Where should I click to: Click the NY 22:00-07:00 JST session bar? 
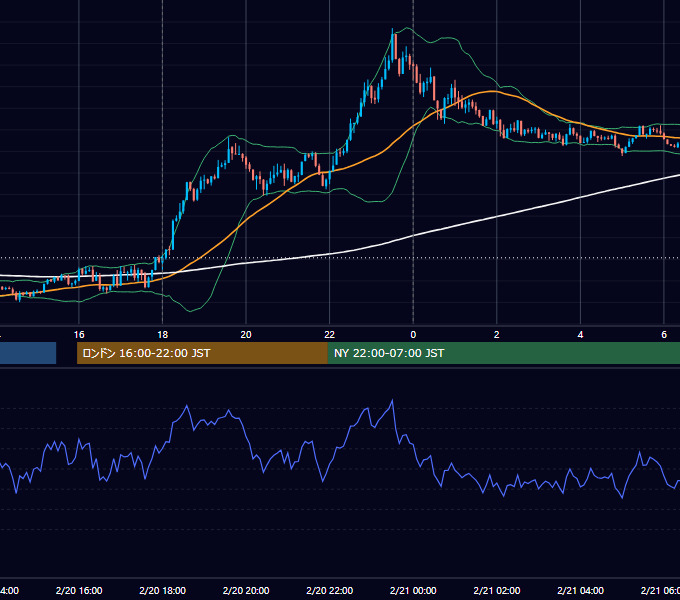[503, 353]
